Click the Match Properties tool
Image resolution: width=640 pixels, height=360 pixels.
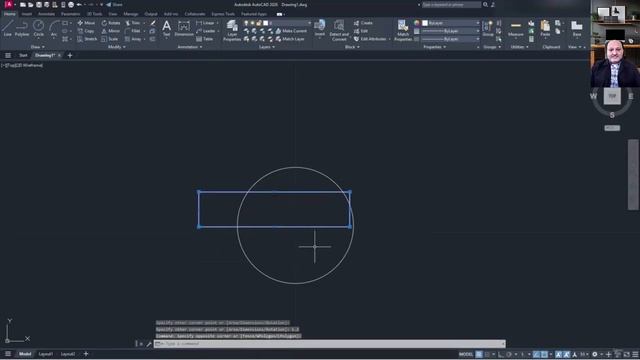(x=403, y=31)
